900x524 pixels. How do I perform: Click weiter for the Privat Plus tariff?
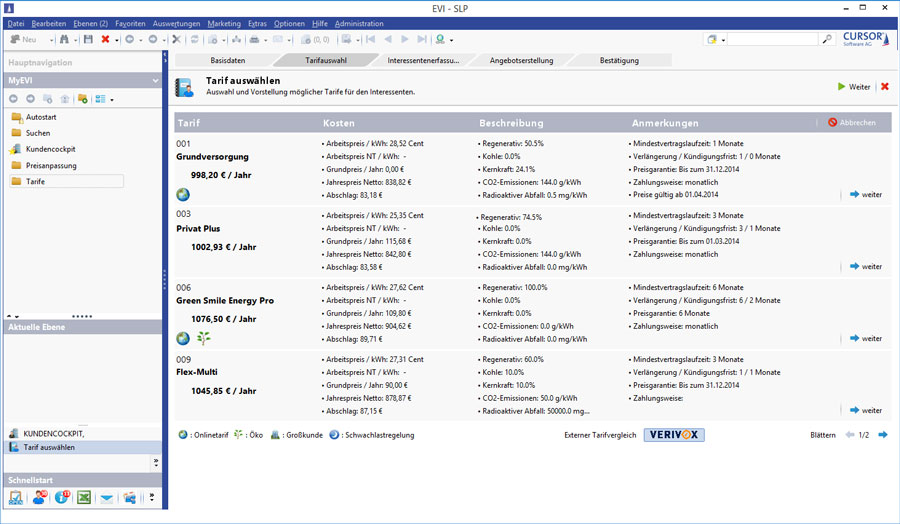865,266
